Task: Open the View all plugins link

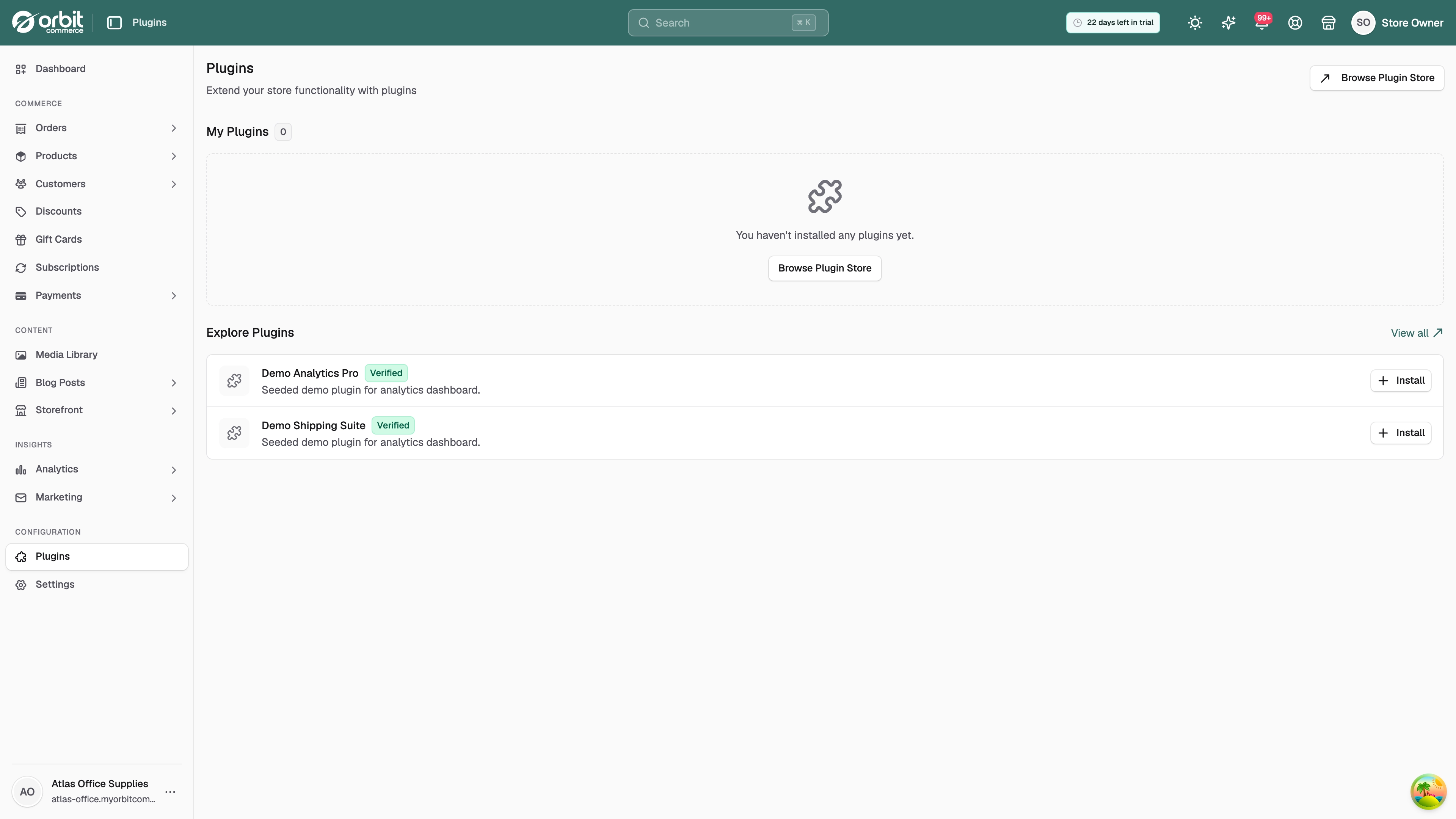Action: coord(1417,333)
